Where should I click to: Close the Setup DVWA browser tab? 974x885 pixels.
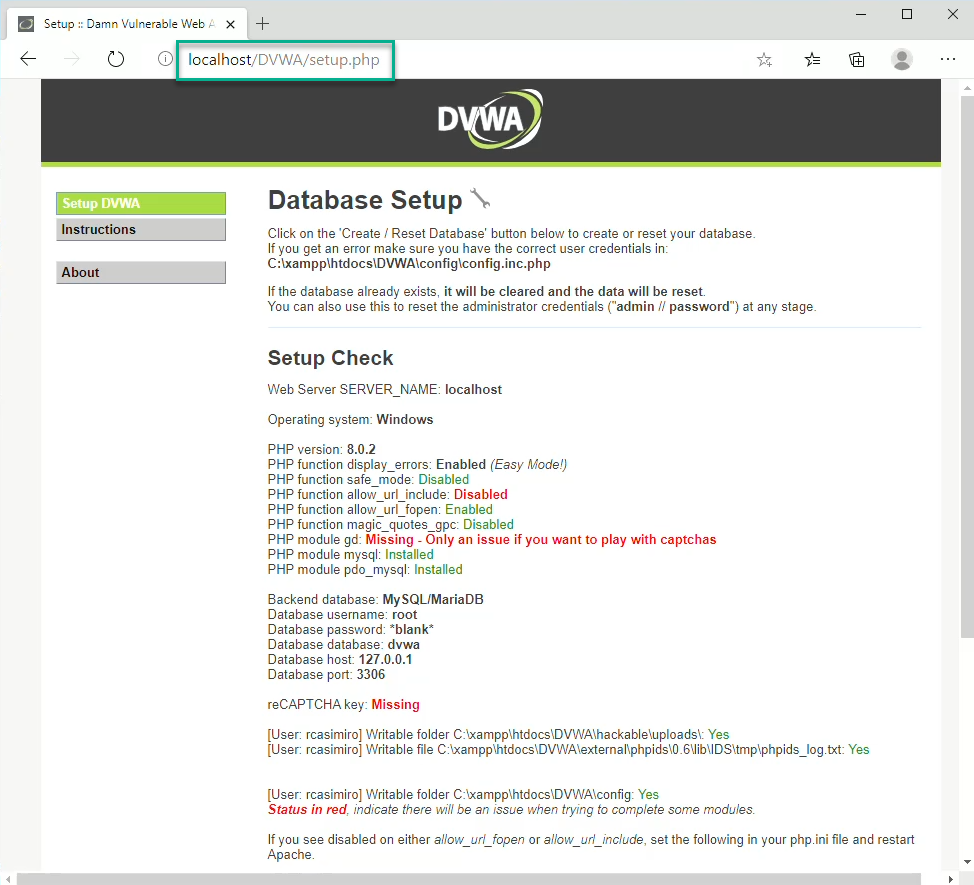[x=230, y=24]
